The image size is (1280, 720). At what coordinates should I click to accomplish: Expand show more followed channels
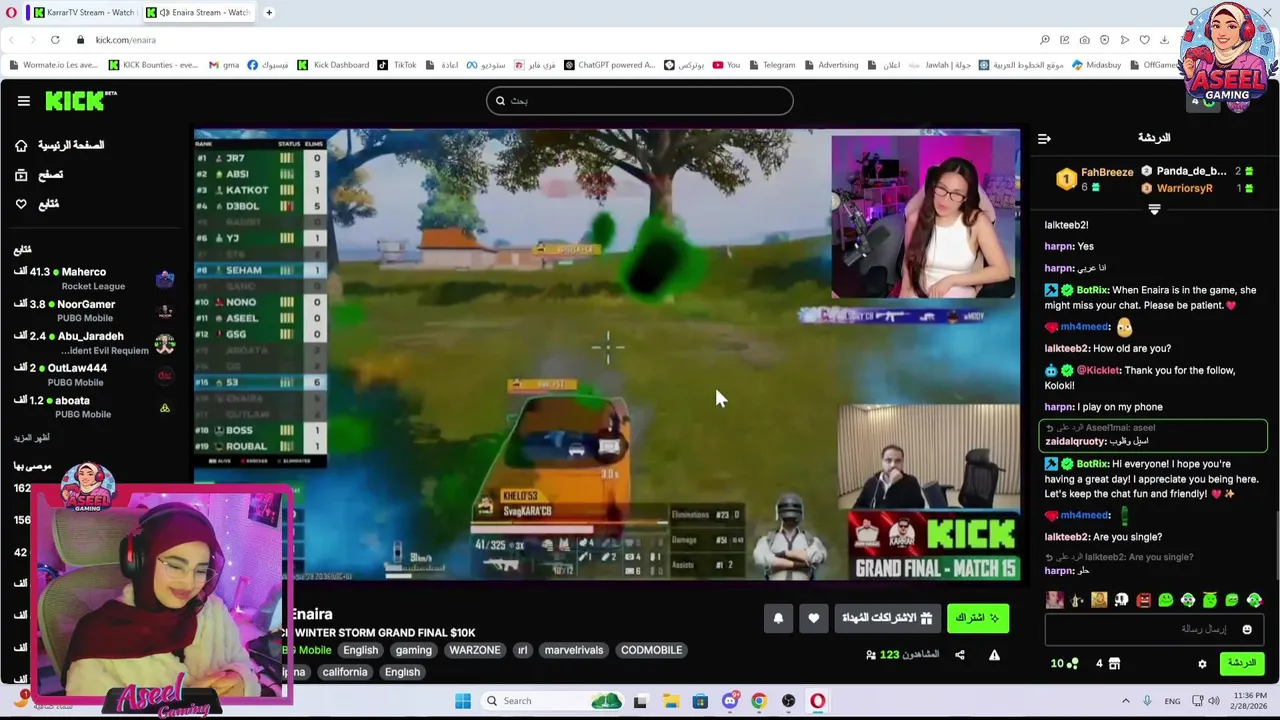tap(32, 438)
